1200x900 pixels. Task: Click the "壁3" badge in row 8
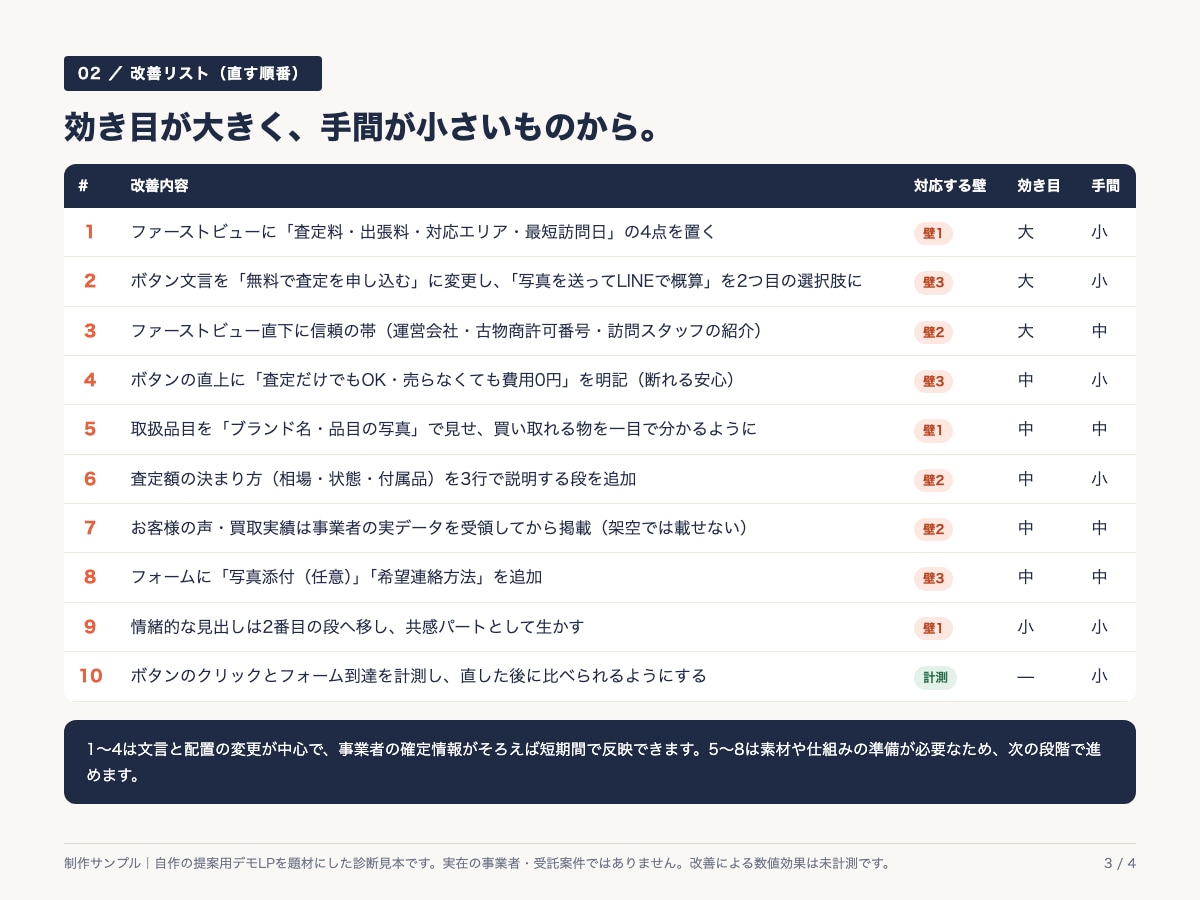click(x=933, y=578)
